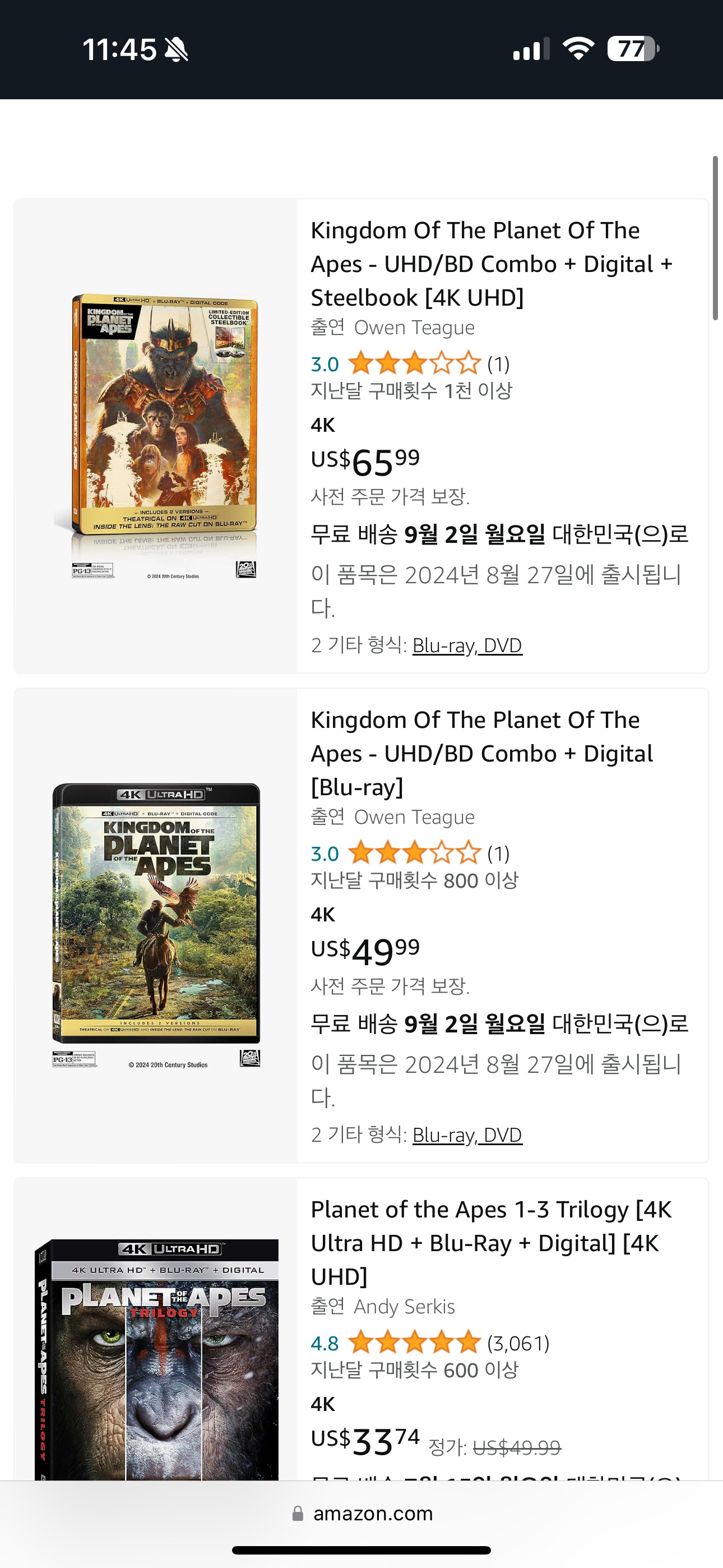Open the Planet of the Apes 1-3 Trilogy title
Screen dimensions: 723x1568
(x=490, y=1242)
